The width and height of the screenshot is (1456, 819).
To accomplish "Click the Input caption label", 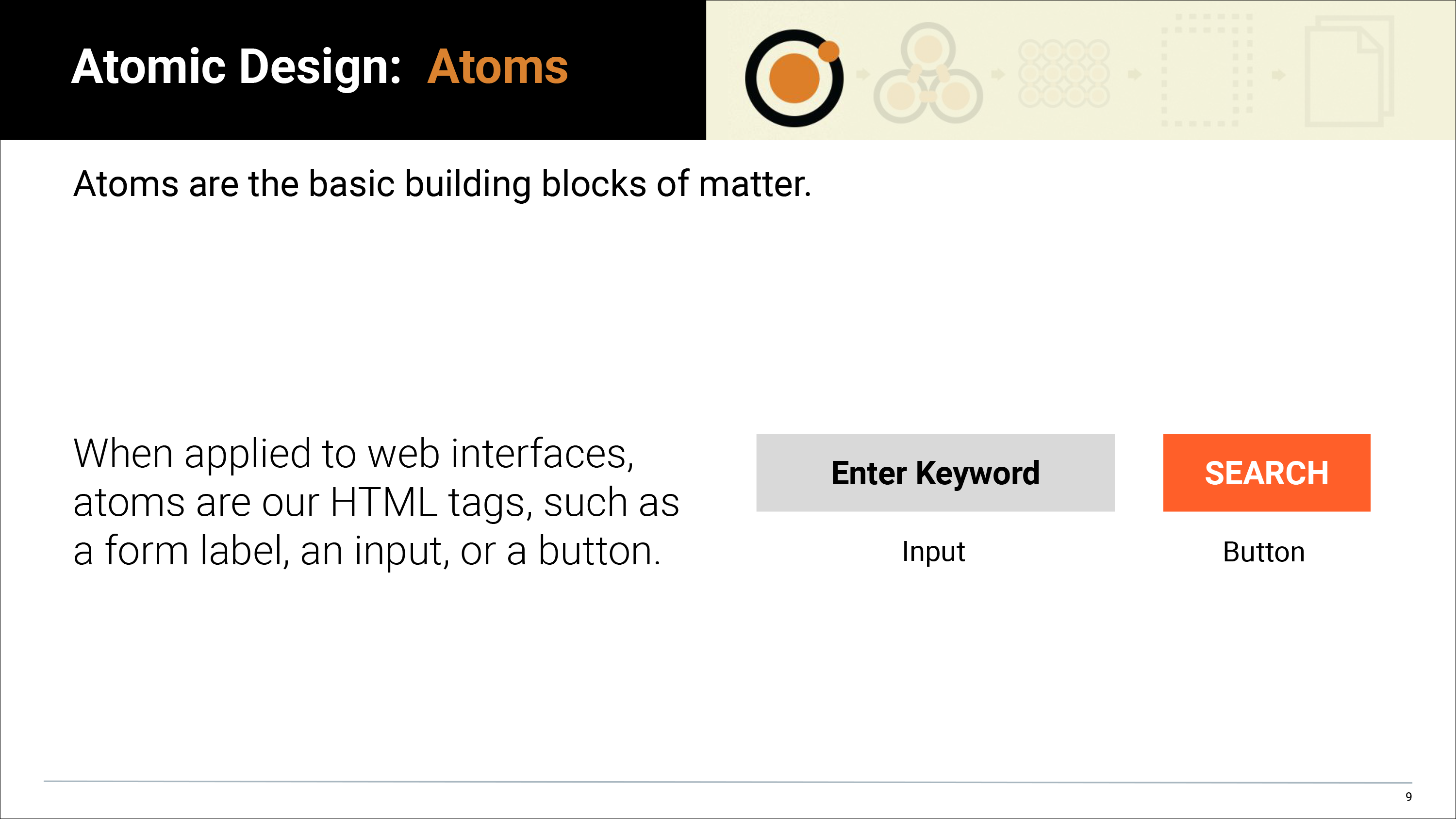I will (933, 552).
